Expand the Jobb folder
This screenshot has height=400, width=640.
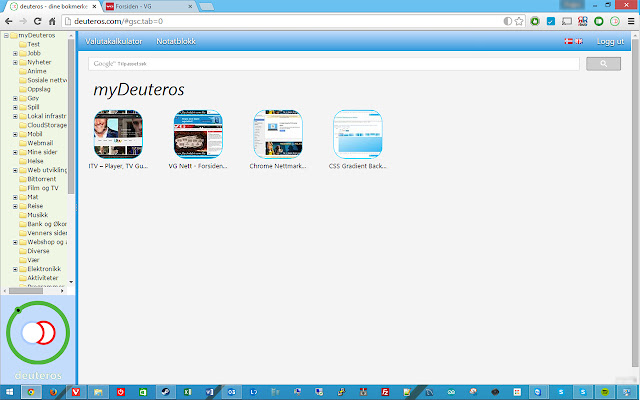[x=15, y=53]
